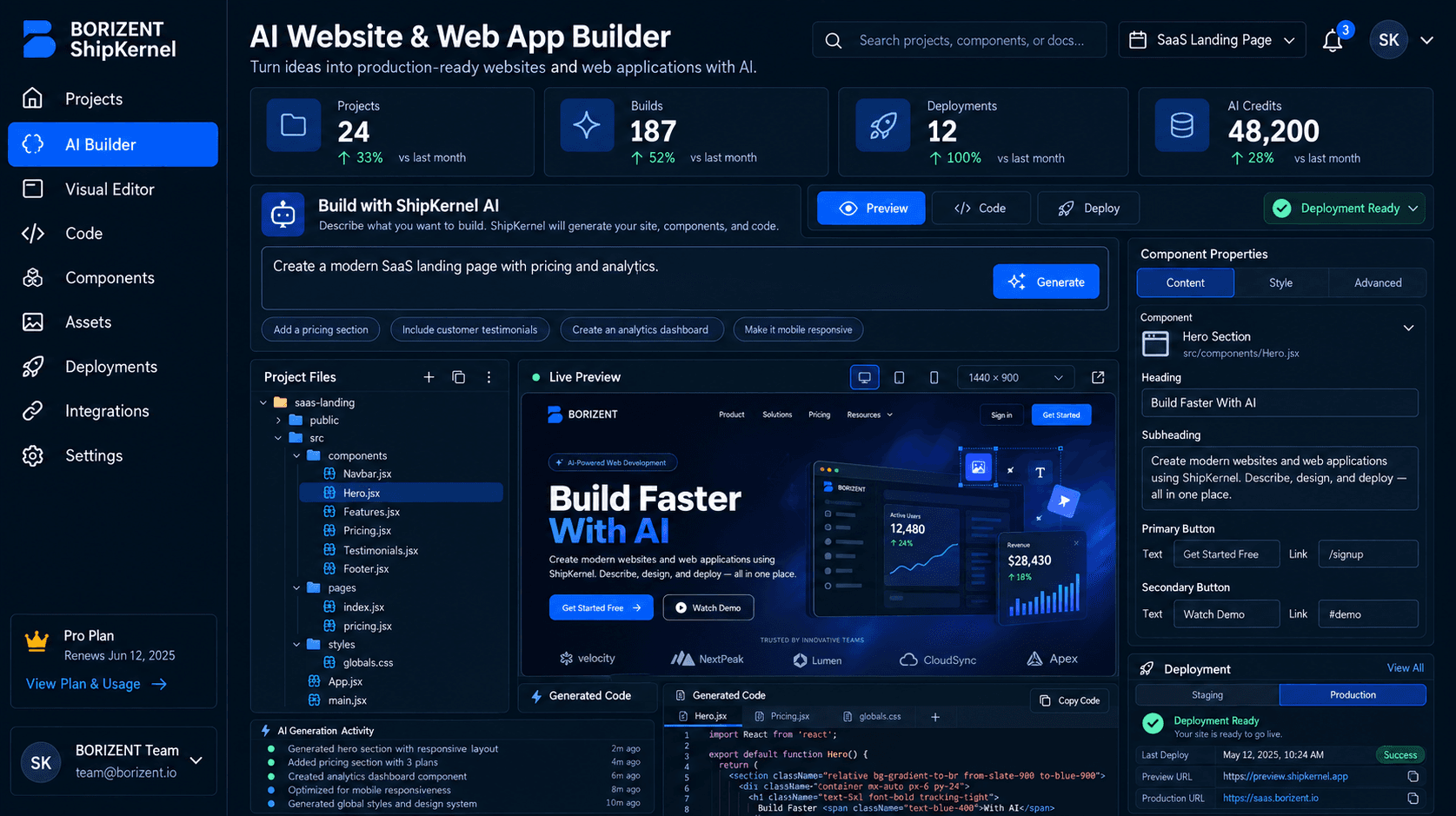The height and width of the screenshot is (816, 1456).
Task: Click the Secondary Button text field Watch Demo
Action: [1226, 614]
